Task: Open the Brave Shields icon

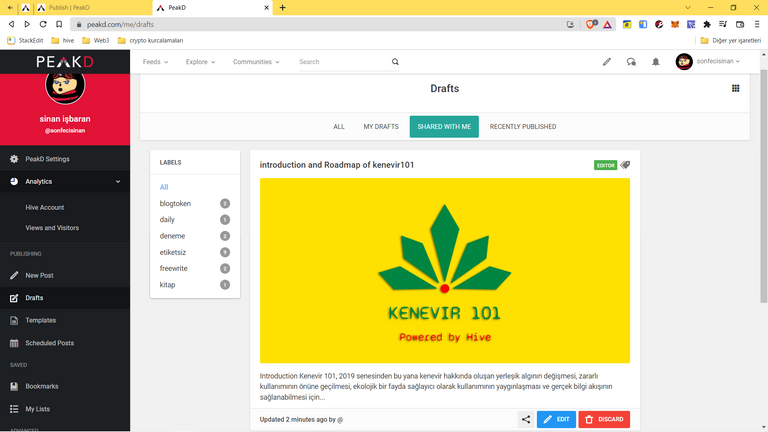Action: (591, 24)
